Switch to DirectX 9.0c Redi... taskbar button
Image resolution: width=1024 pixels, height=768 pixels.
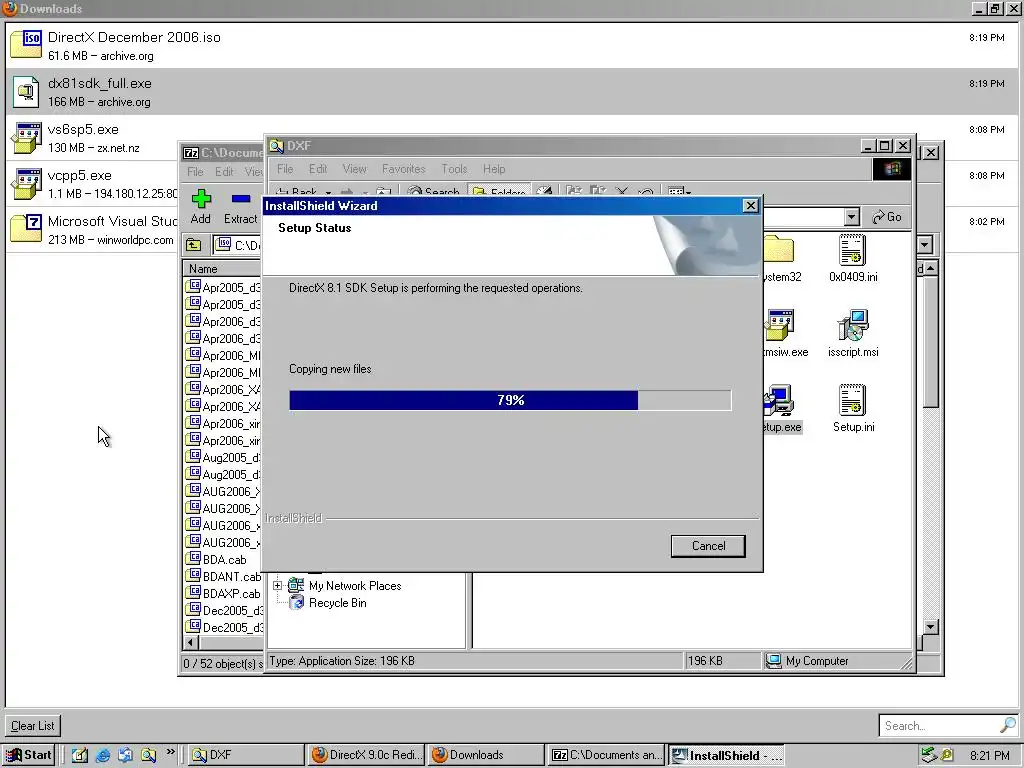pyautogui.click(x=366, y=755)
